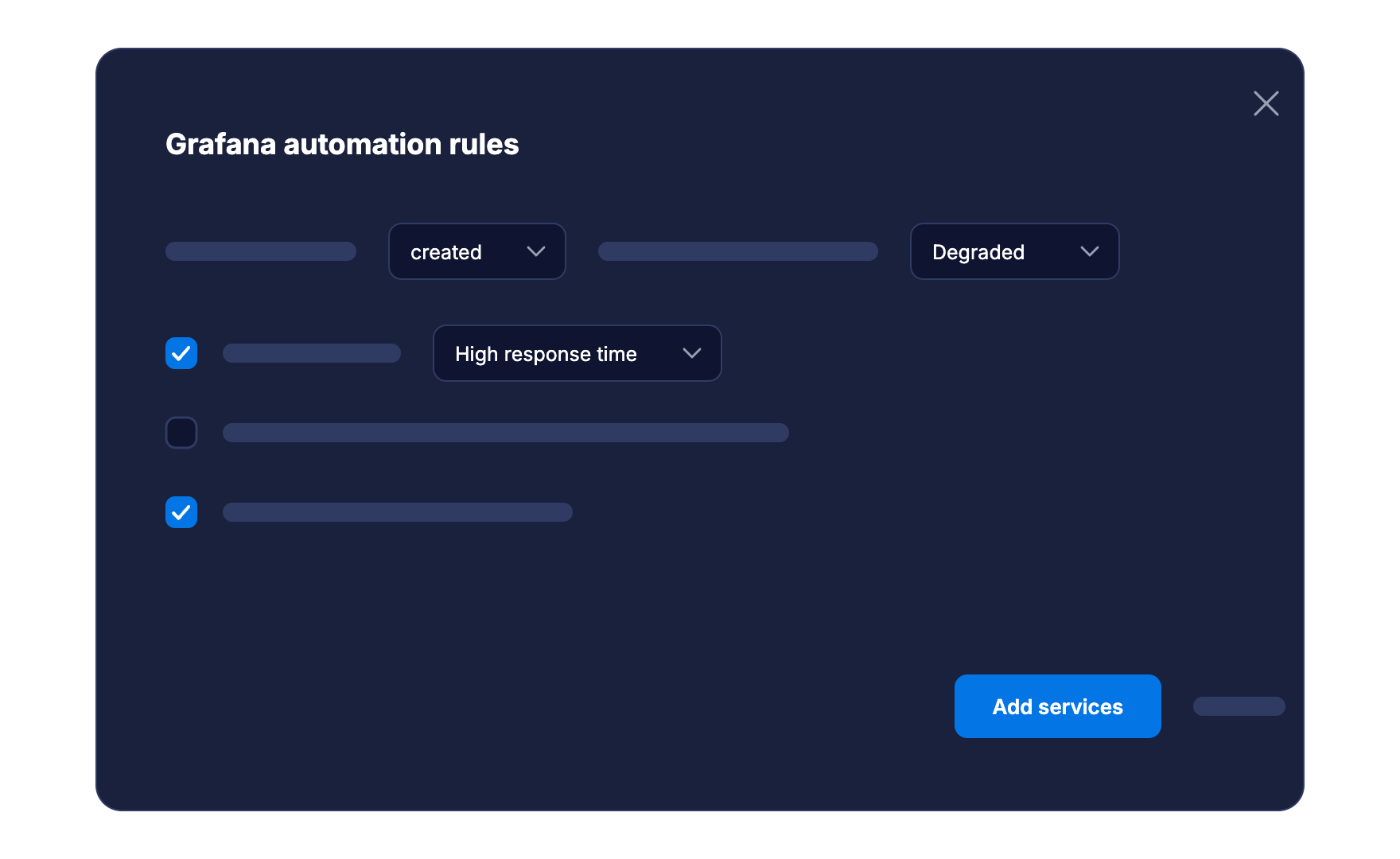Screen dimensions: 1400x859
Task: Click the Add services button
Action: tap(1057, 706)
